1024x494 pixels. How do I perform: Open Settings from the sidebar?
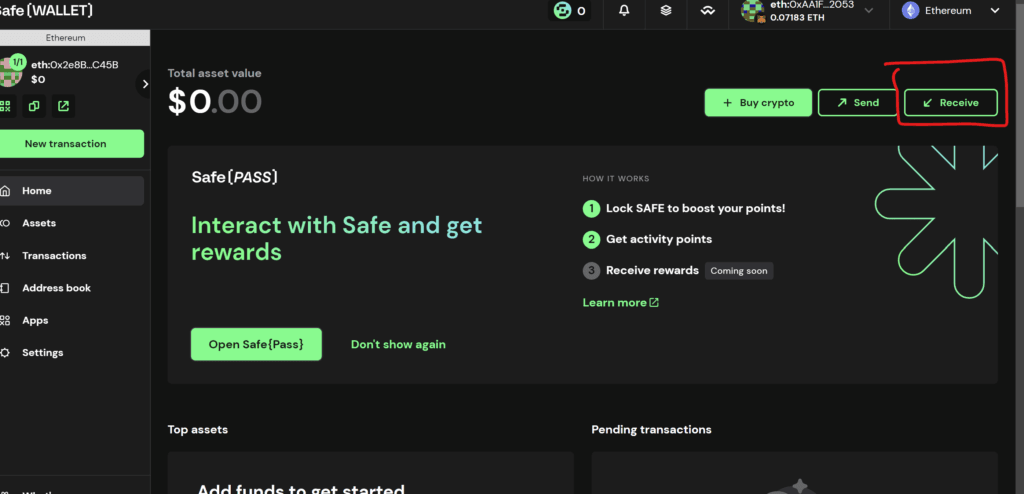(x=42, y=353)
